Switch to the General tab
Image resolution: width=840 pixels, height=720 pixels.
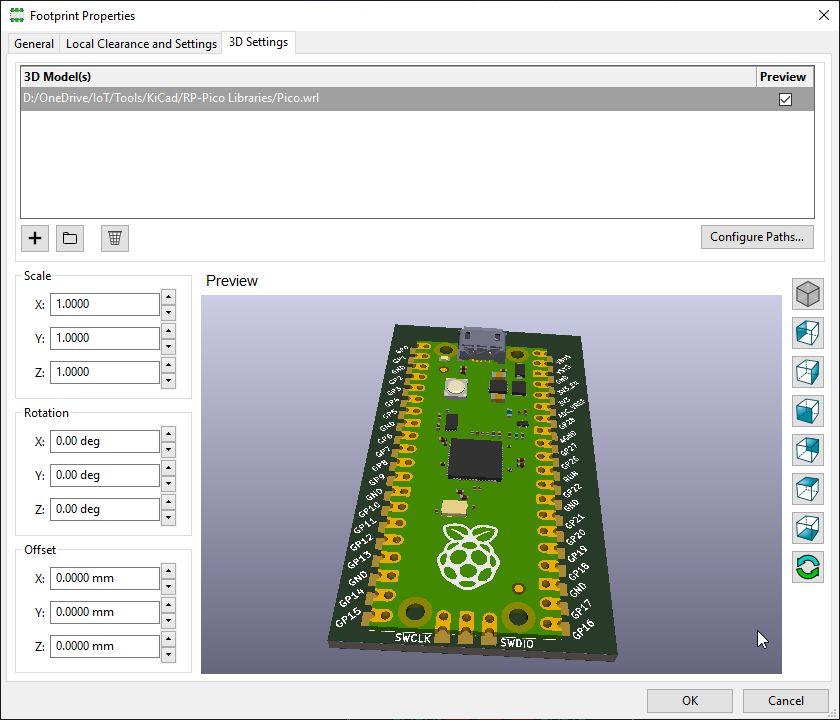coord(33,43)
